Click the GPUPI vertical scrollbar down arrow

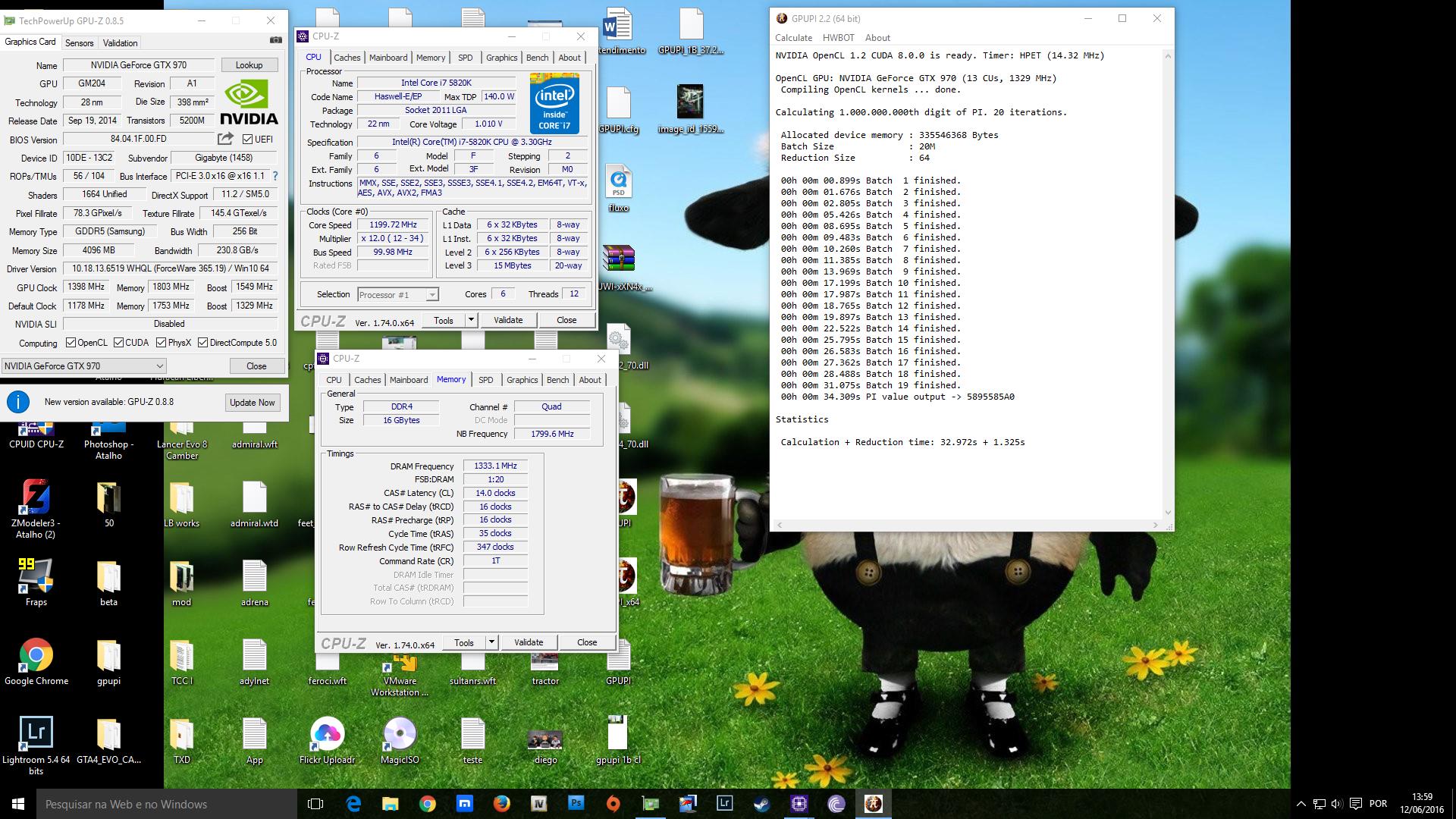coord(1168,513)
